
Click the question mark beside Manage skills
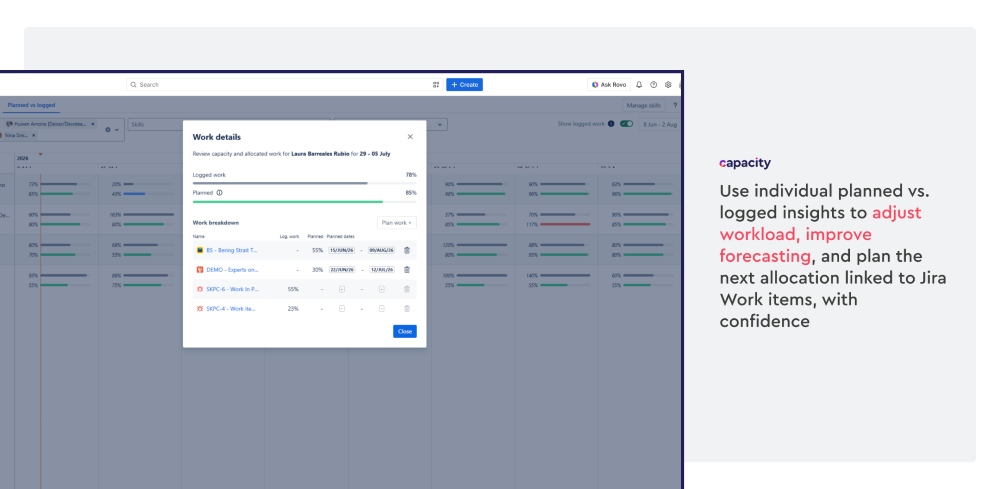(675, 106)
